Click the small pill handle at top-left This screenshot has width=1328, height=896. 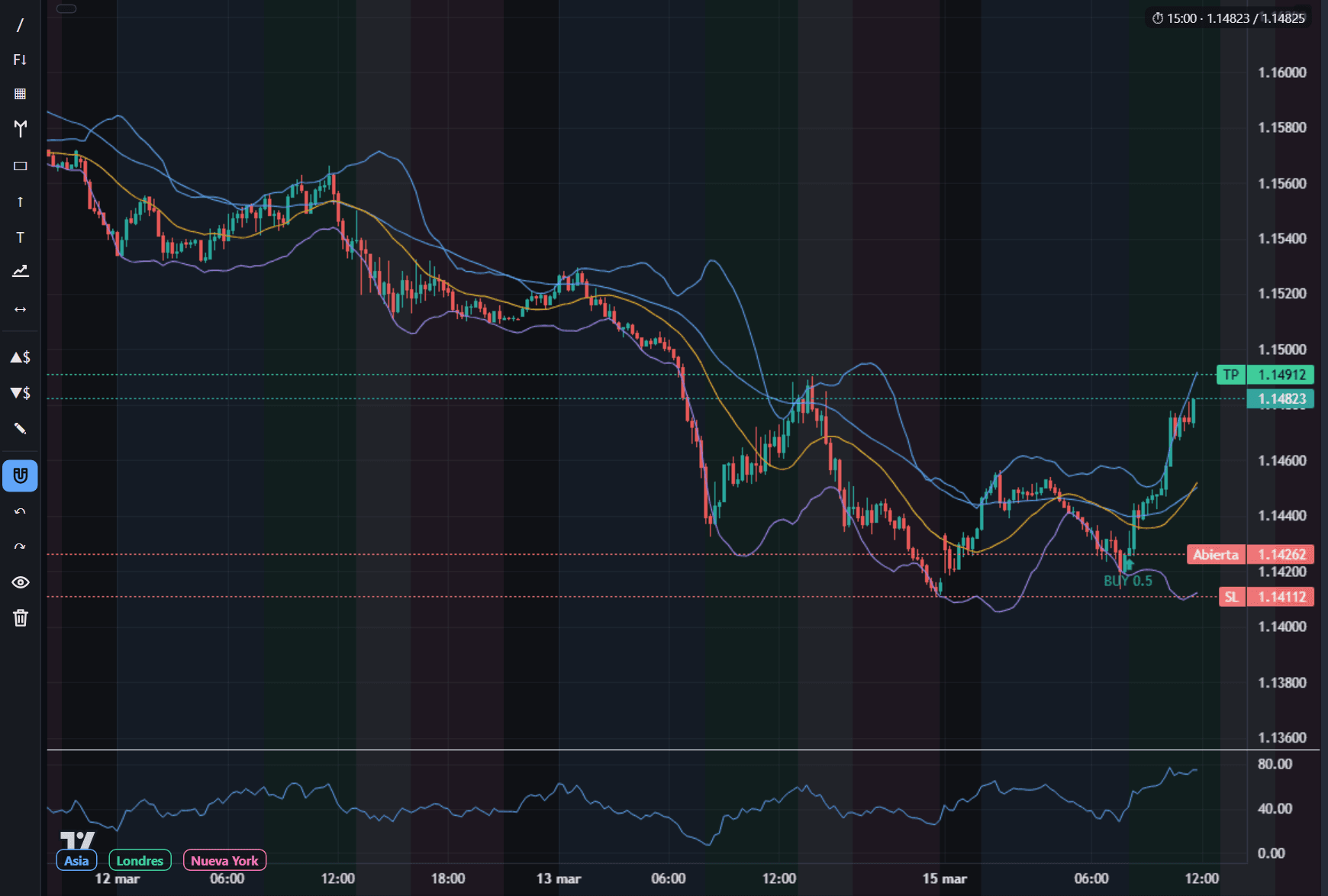(66, 8)
